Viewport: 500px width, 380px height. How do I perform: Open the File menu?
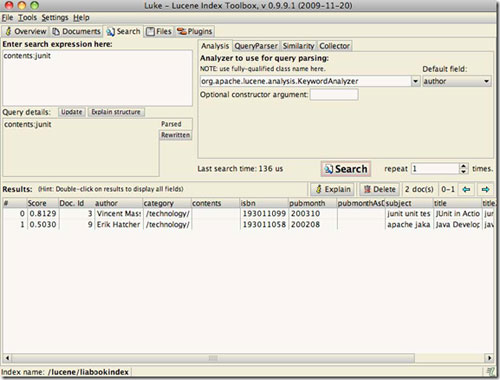coord(7,17)
